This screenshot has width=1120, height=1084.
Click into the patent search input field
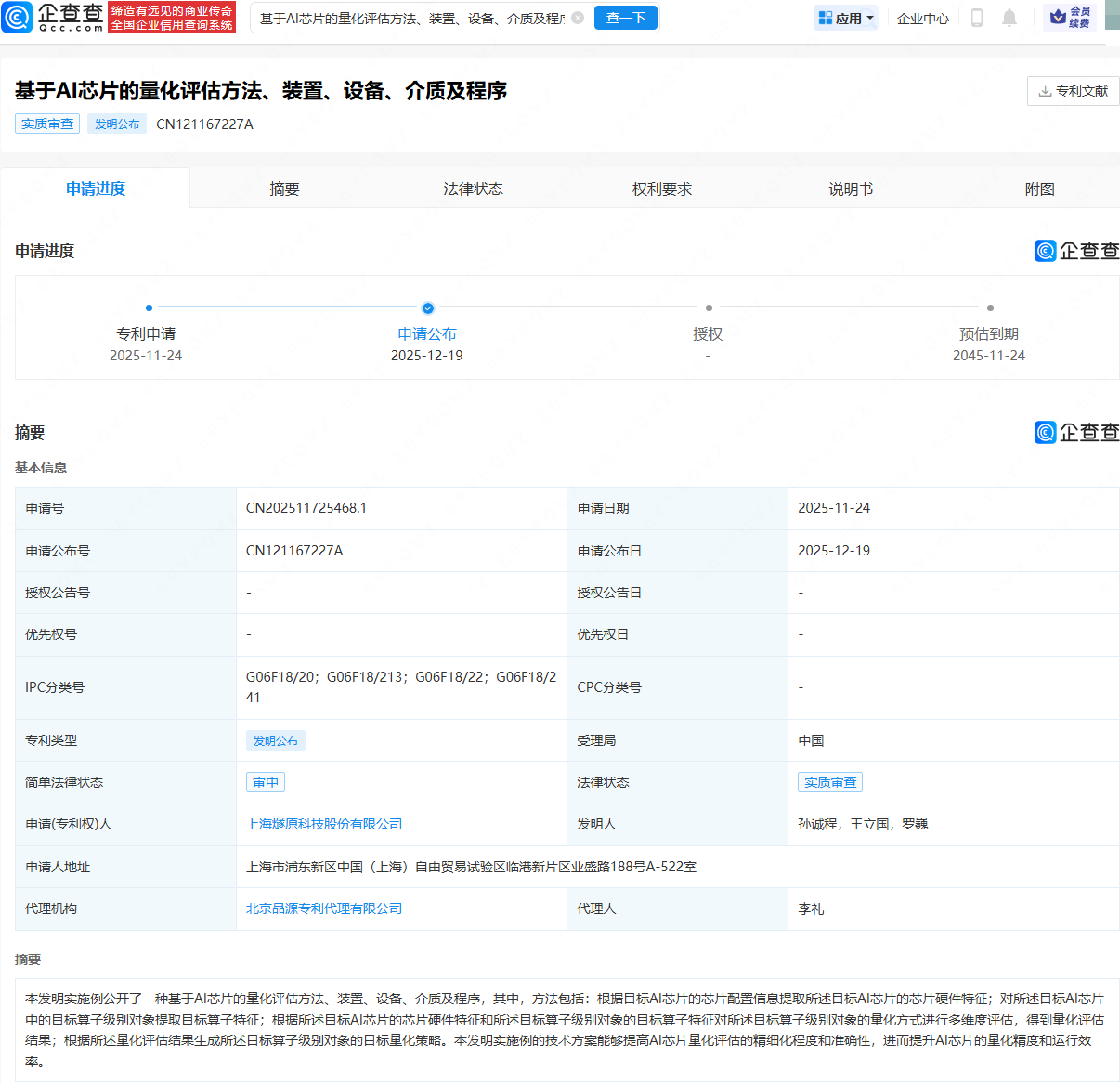click(x=411, y=18)
